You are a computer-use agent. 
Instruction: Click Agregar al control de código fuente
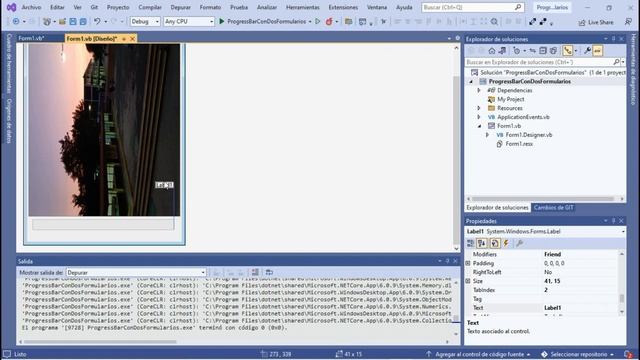click(x=479, y=354)
